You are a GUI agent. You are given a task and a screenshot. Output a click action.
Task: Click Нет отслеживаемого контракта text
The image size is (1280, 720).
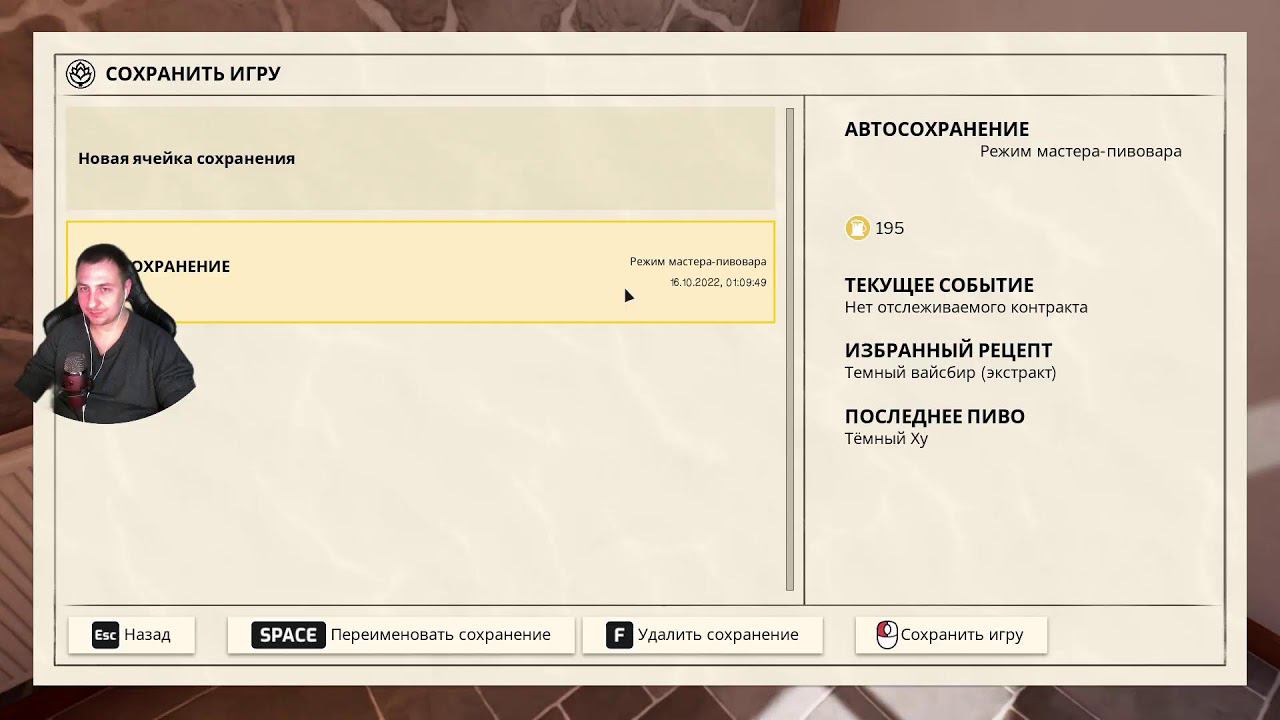click(x=965, y=308)
